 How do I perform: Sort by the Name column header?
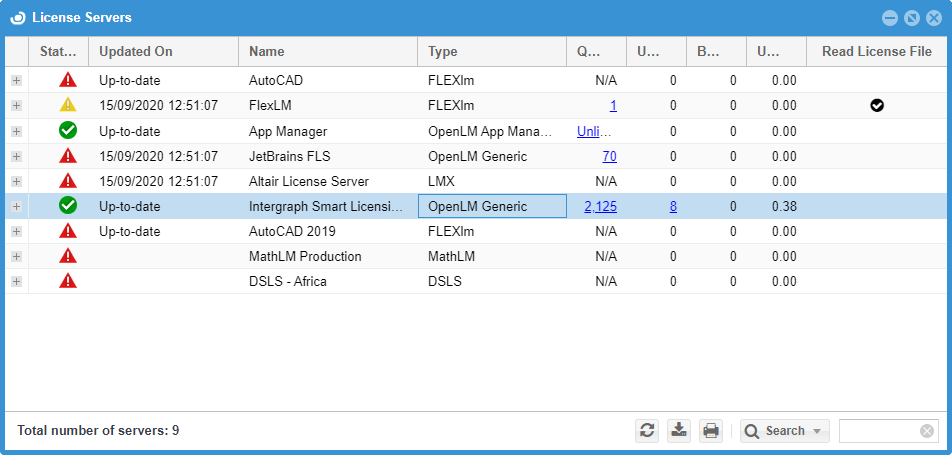pyautogui.click(x=327, y=52)
